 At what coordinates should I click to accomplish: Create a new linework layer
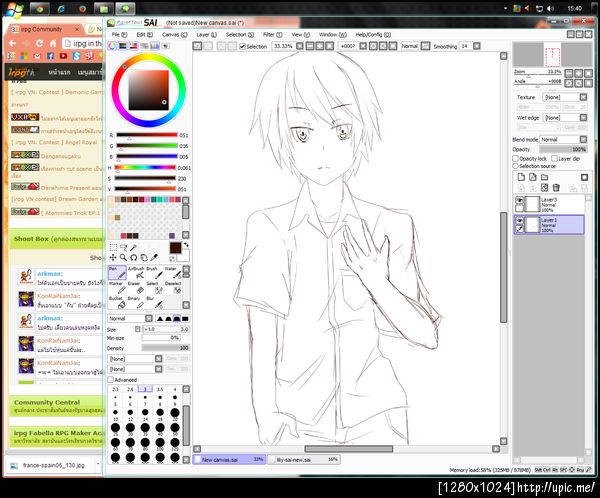click(533, 177)
